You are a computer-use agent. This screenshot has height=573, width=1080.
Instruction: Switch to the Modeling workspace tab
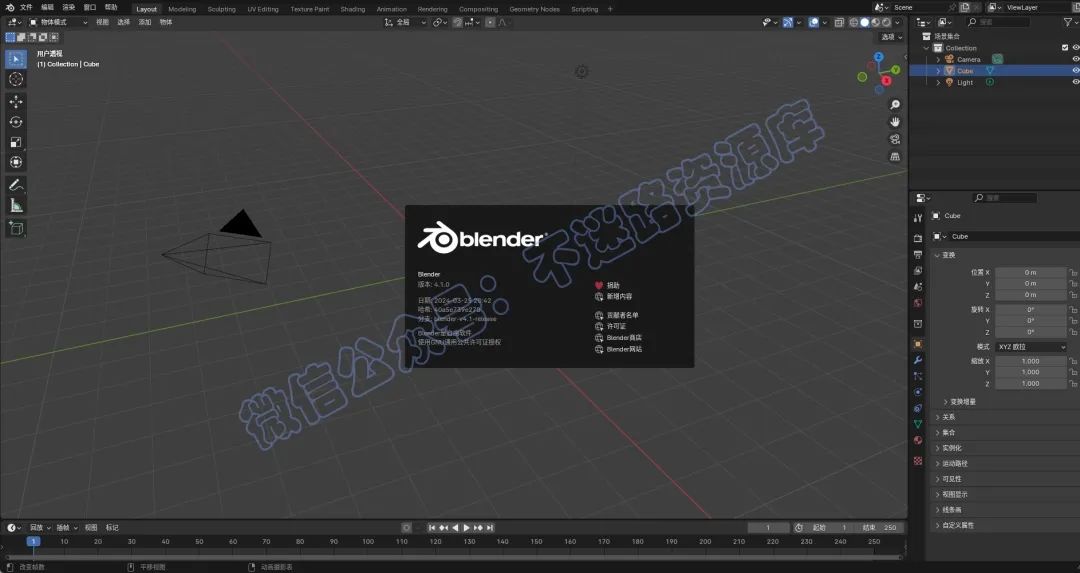(x=182, y=9)
